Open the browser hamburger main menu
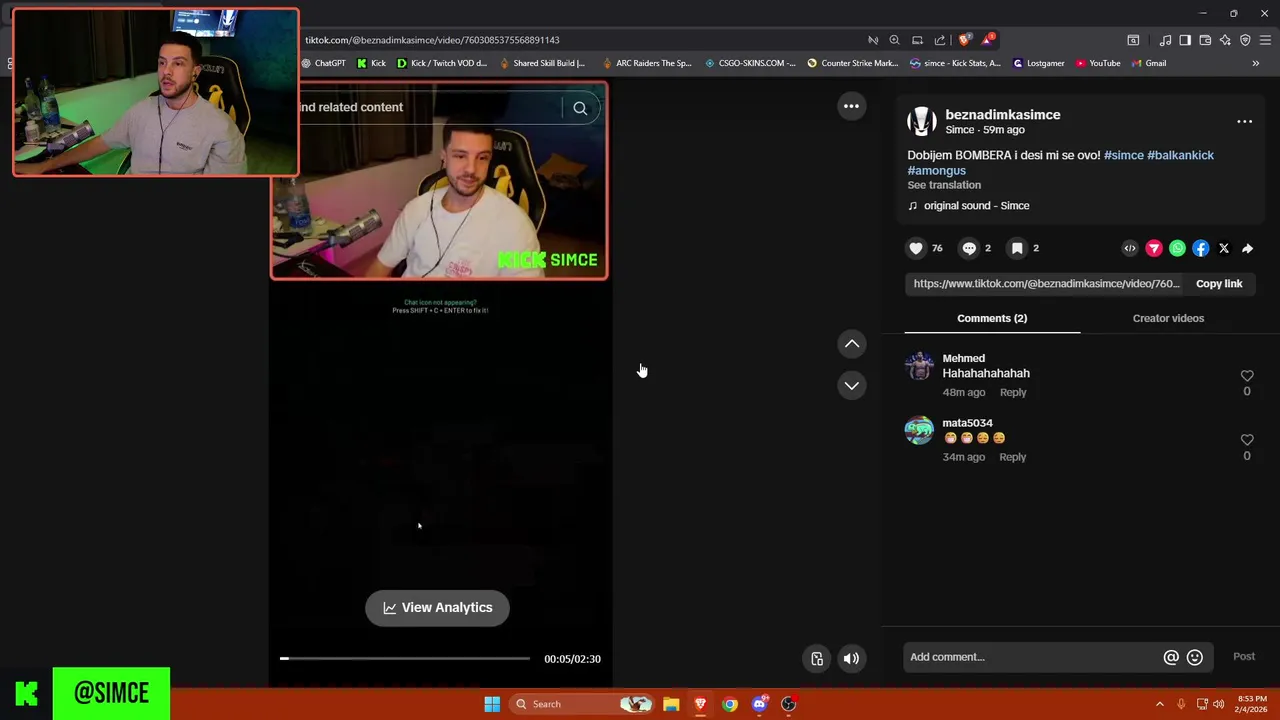The height and width of the screenshot is (720, 1280). click(1265, 40)
